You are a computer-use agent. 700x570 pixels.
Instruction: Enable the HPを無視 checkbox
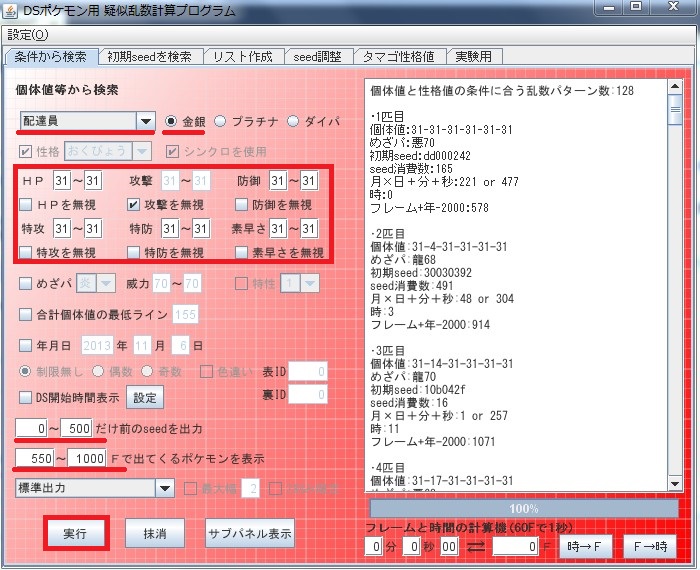click(x=25, y=204)
